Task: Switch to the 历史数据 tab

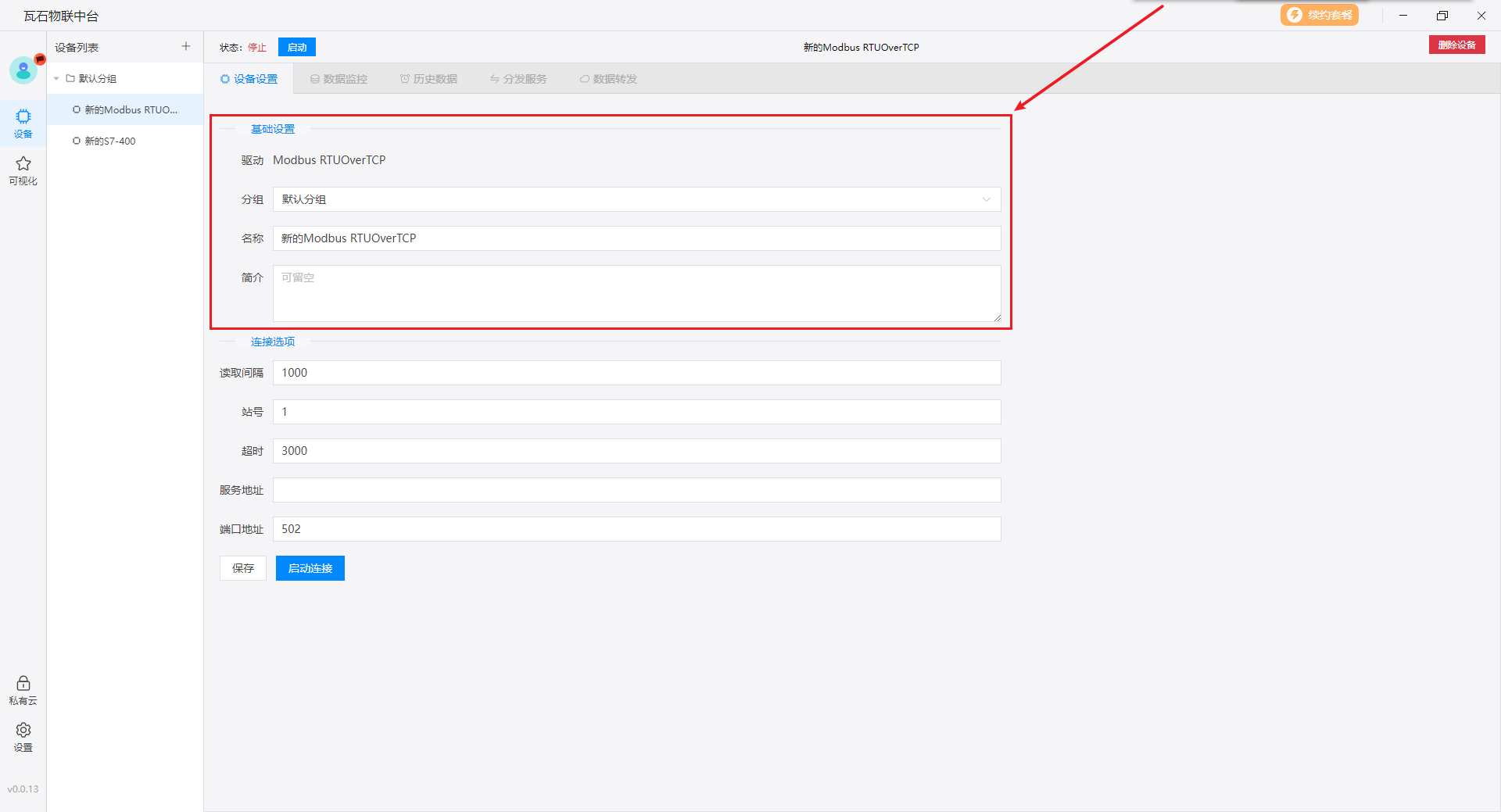Action: click(428, 79)
